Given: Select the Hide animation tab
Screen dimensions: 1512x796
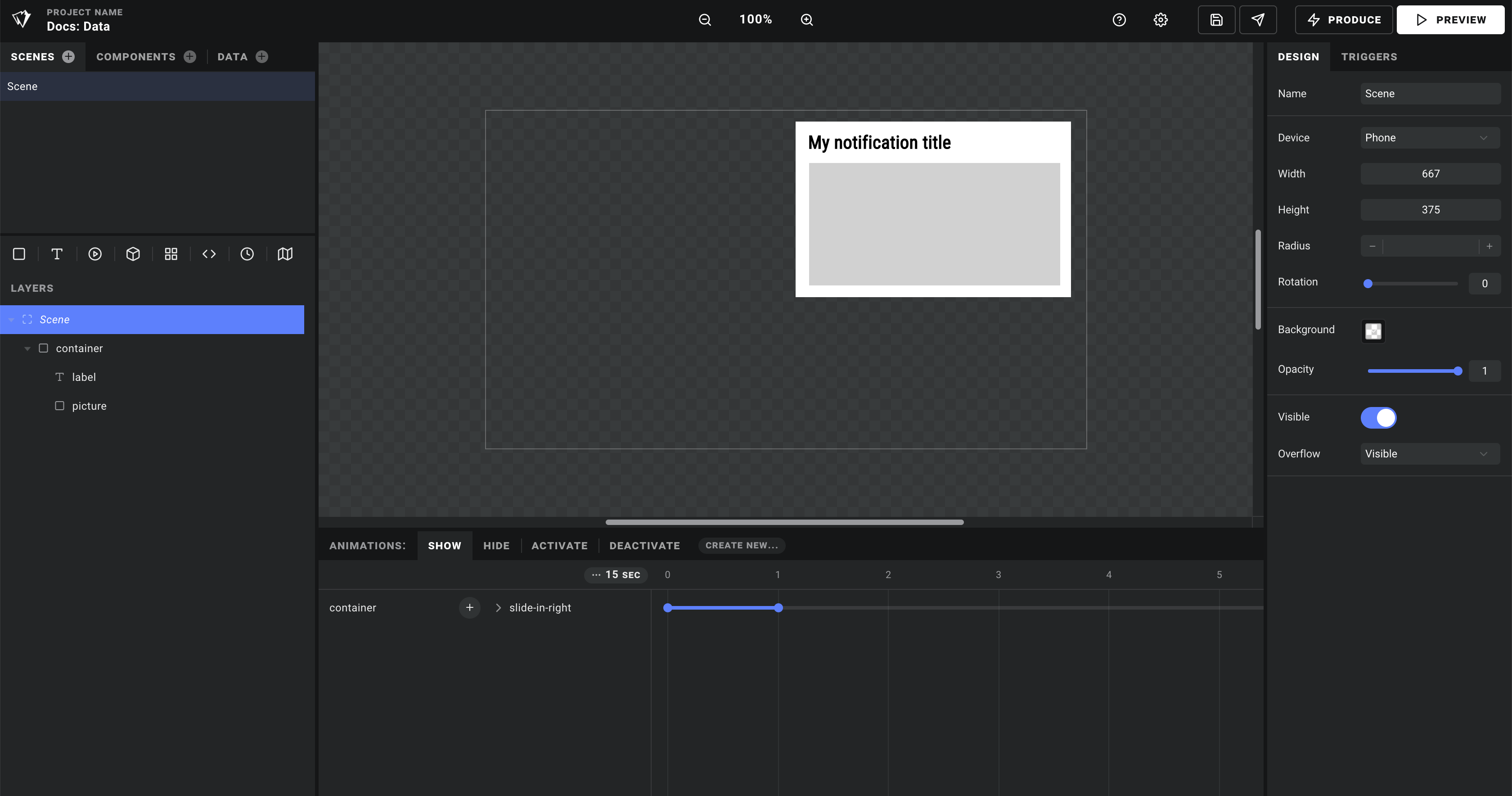Looking at the screenshot, I should (496, 545).
